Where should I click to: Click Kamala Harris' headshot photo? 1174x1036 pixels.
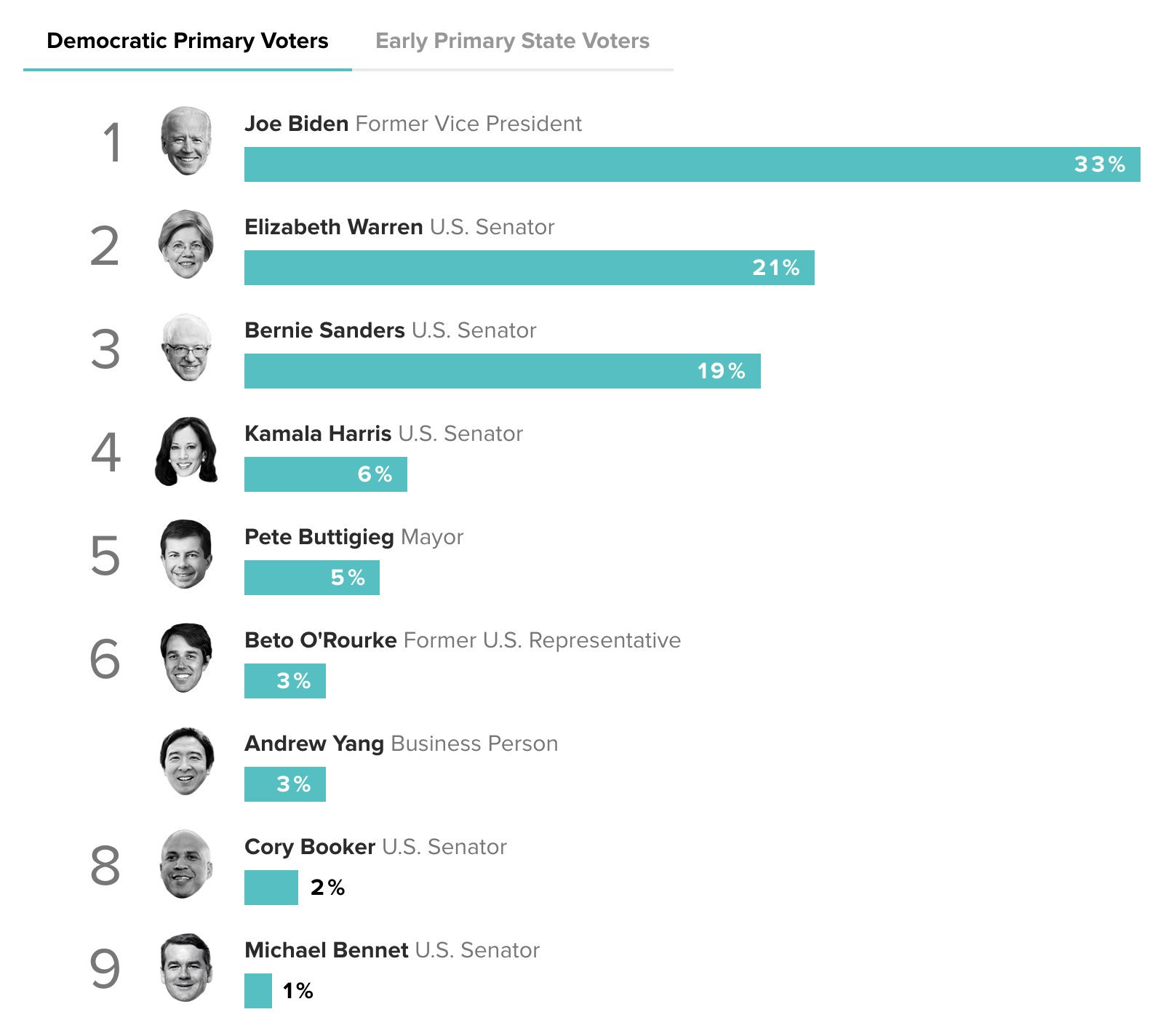tap(186, 451)
